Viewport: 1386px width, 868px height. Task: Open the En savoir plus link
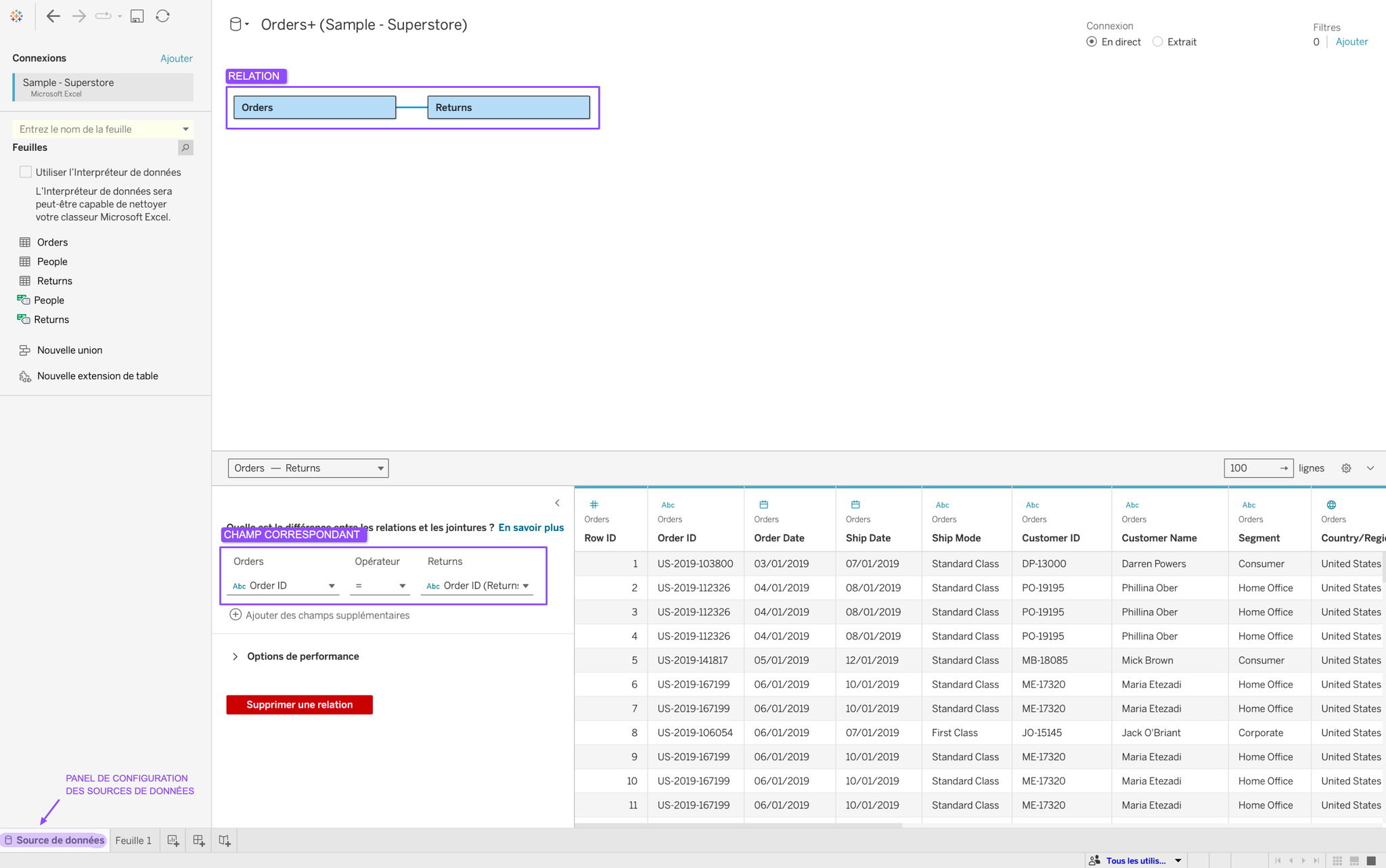(531, 528)
